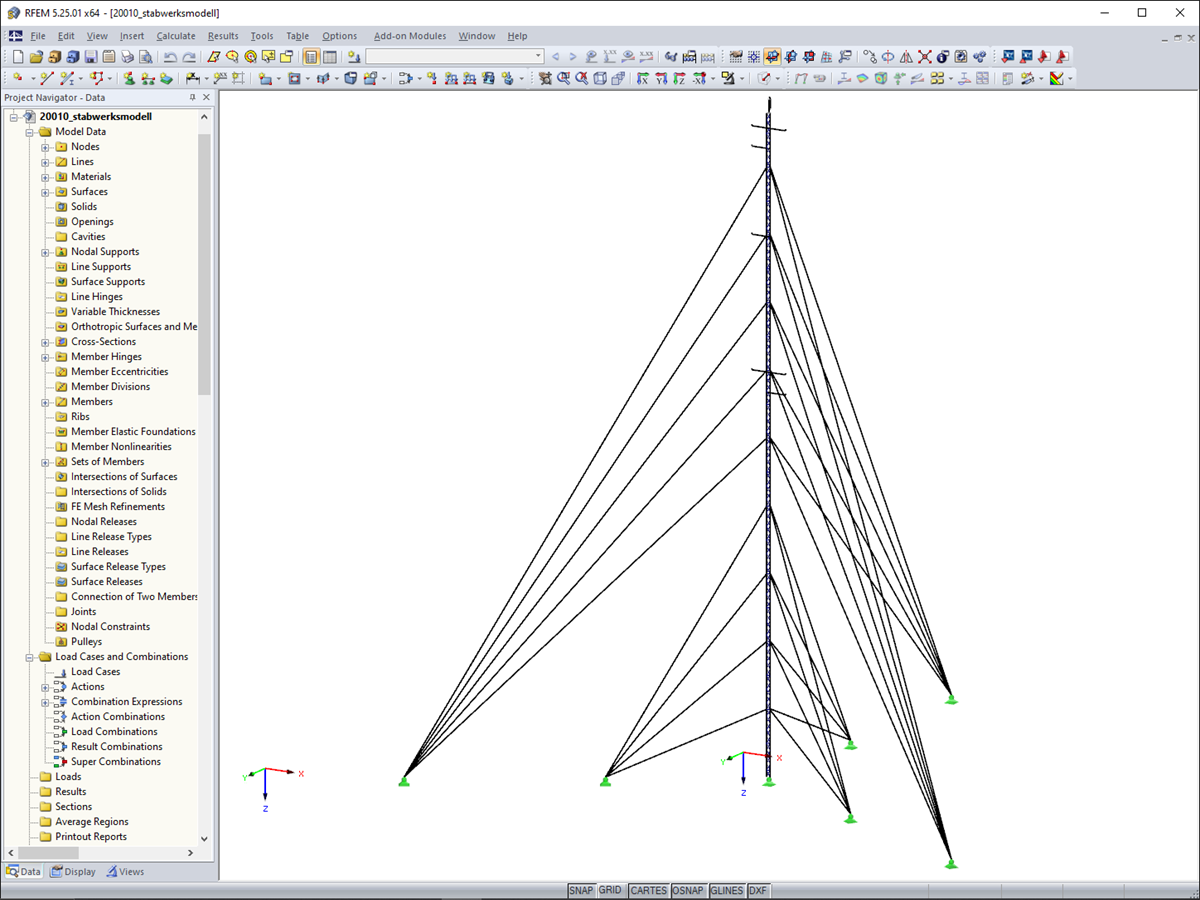Select the Print icon in the toolbar
1200x900 pixels.
pos(127,56)
